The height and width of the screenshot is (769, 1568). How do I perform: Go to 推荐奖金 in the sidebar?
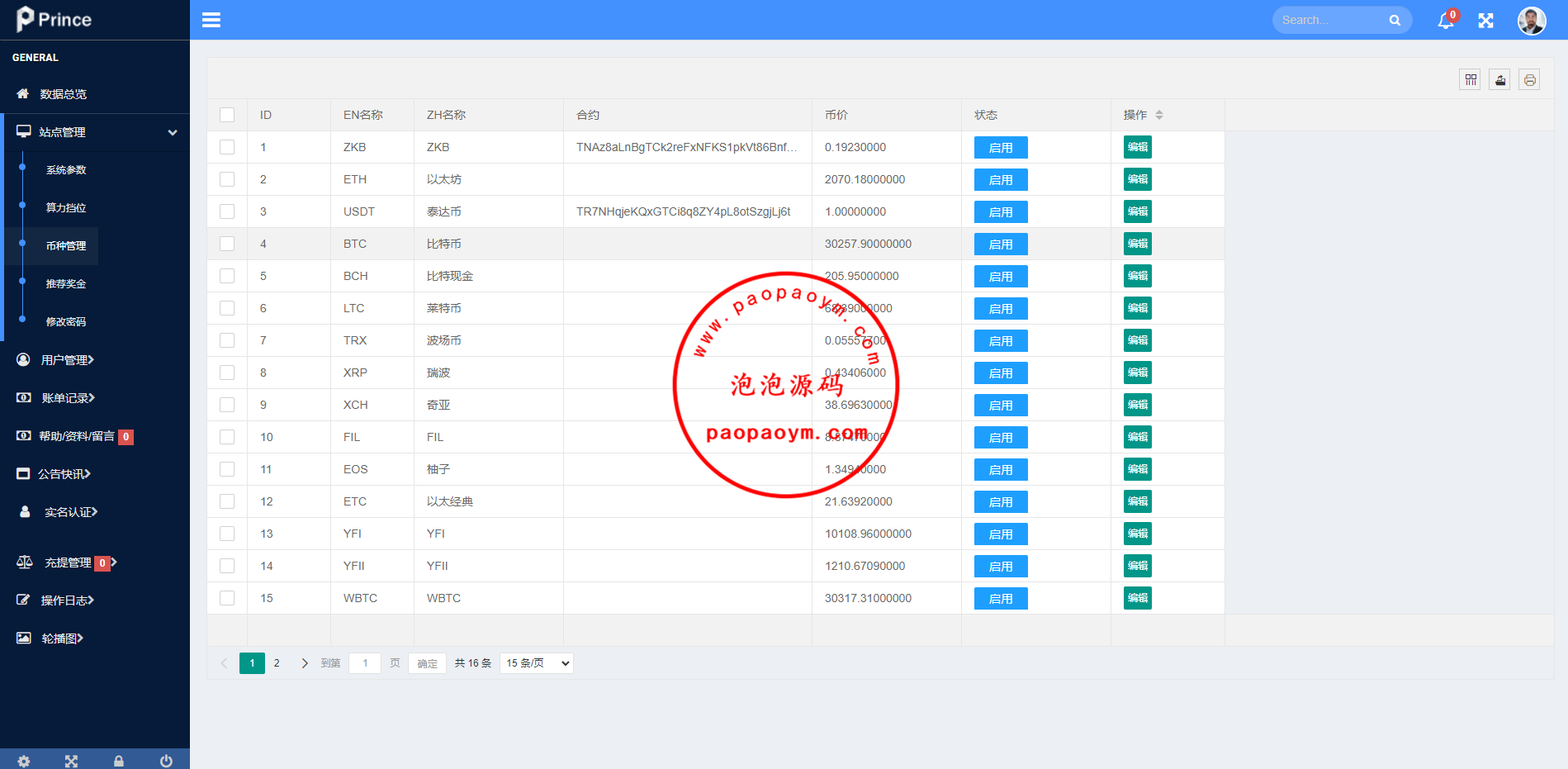(66, 284)
